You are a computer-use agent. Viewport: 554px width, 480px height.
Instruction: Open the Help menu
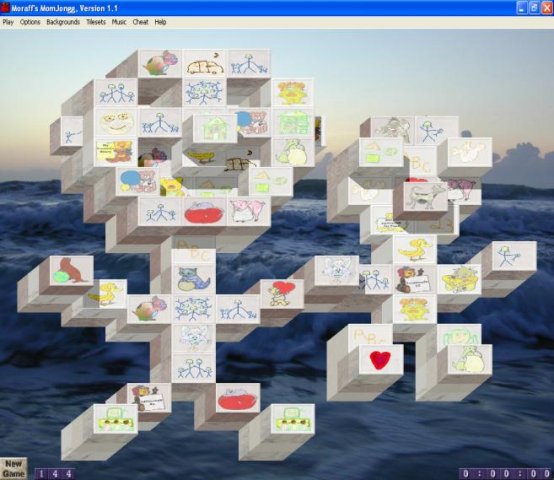(x=160, y=22)
